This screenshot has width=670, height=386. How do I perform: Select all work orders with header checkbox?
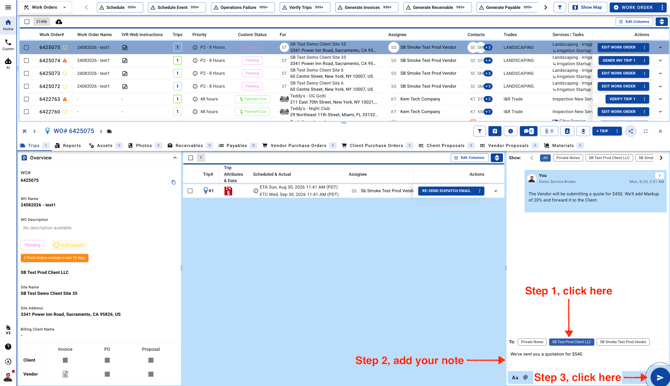point(27,22)
